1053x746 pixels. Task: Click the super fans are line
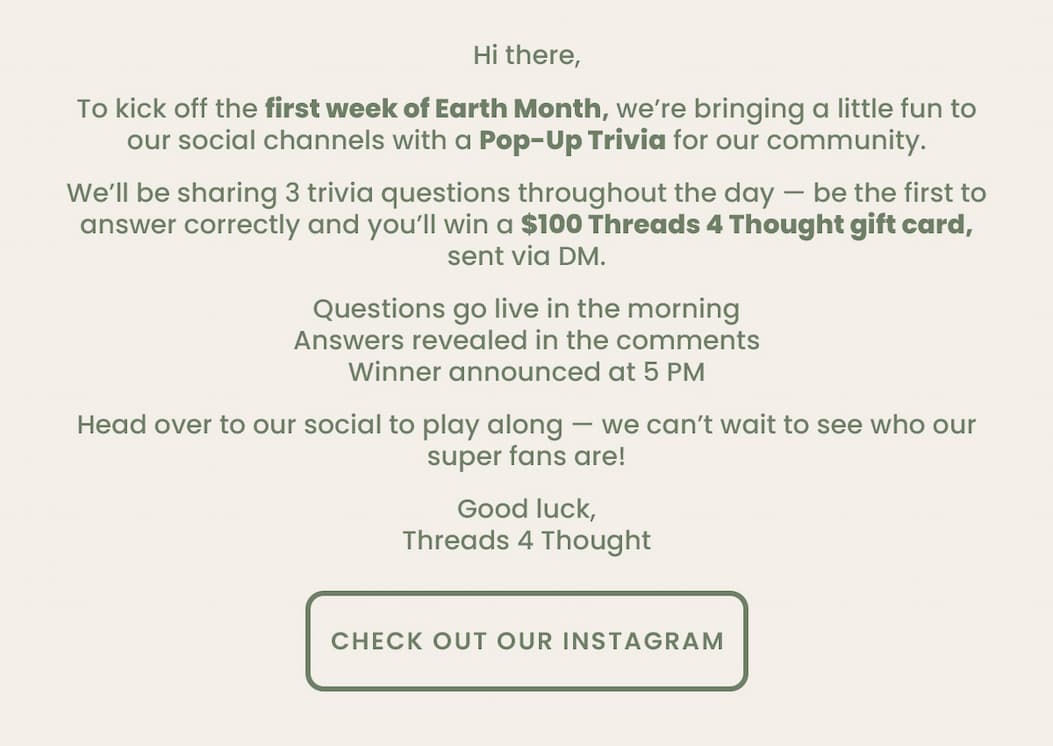click(526, 456)
